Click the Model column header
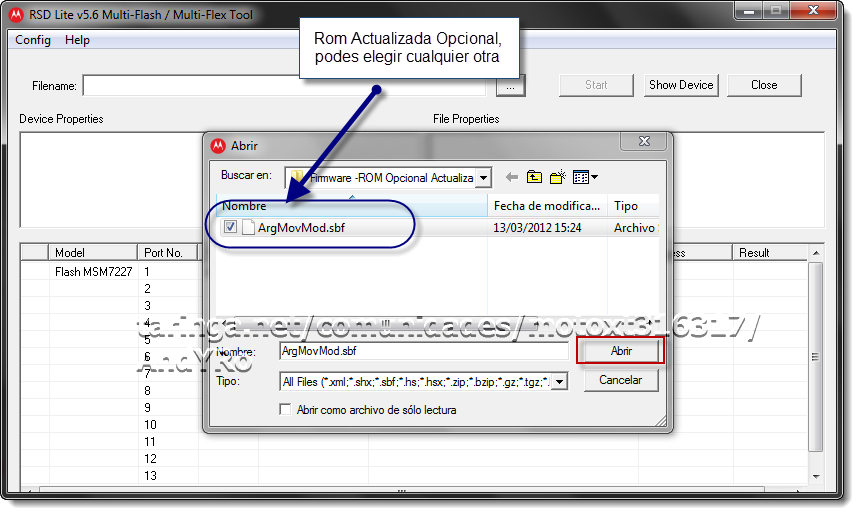The height and width of the screenshot is (515, 859). click(93, 253)
